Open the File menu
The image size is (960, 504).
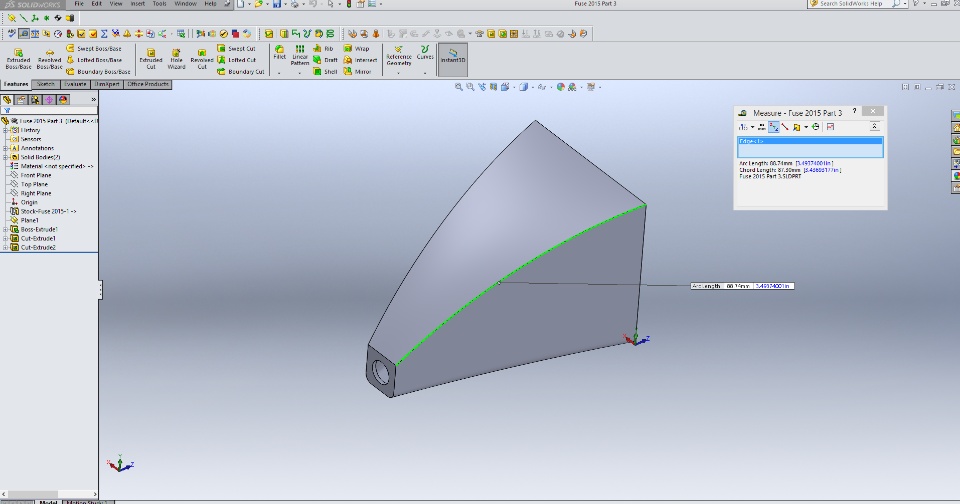coord(79,4)
